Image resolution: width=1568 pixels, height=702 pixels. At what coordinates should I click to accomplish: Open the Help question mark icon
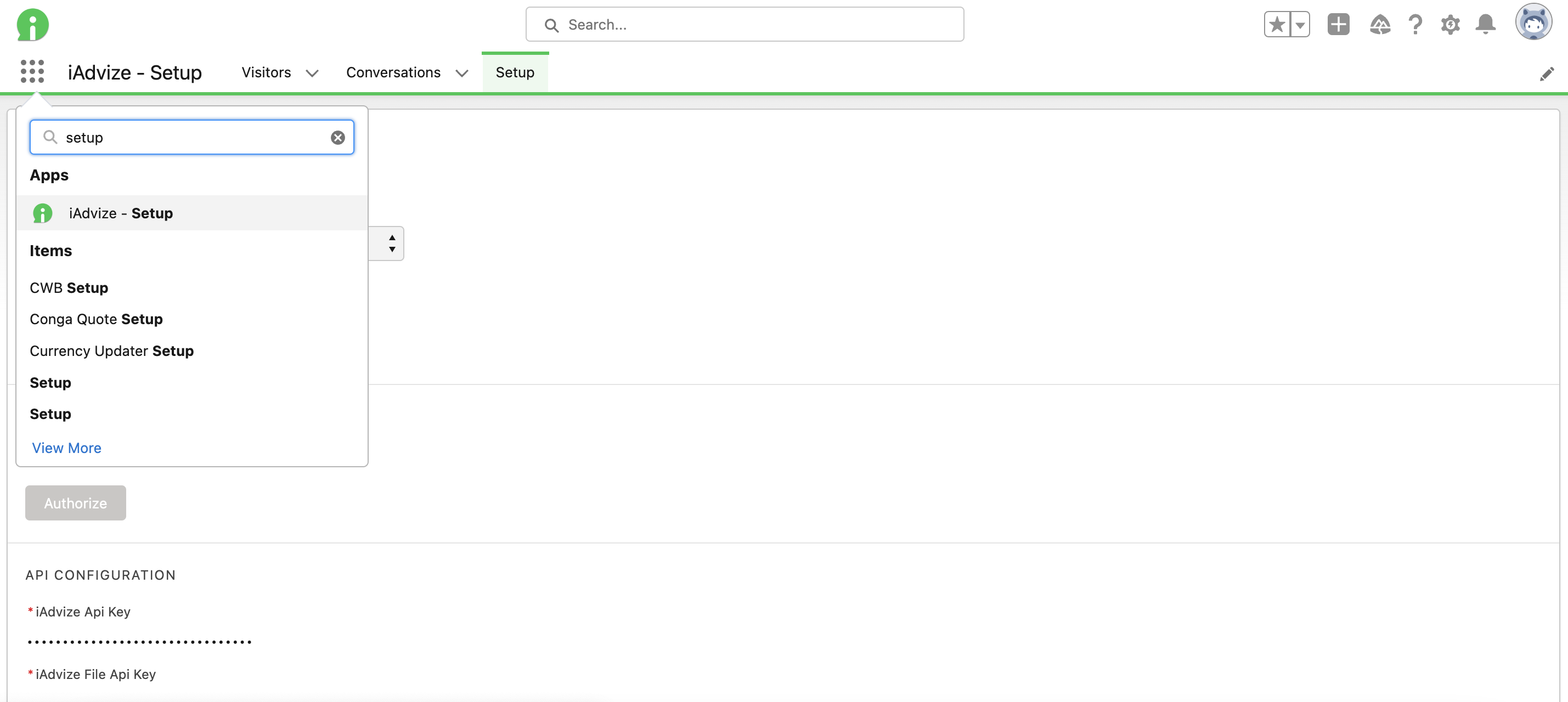point(1415,25)
